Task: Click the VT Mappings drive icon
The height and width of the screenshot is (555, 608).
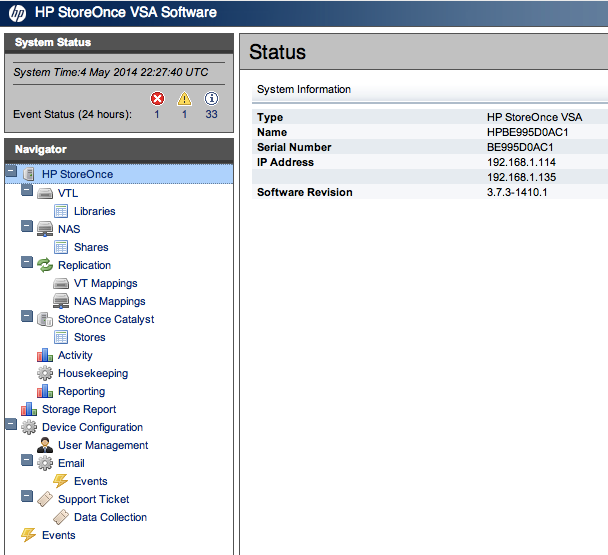Action: tap(61, 284)
